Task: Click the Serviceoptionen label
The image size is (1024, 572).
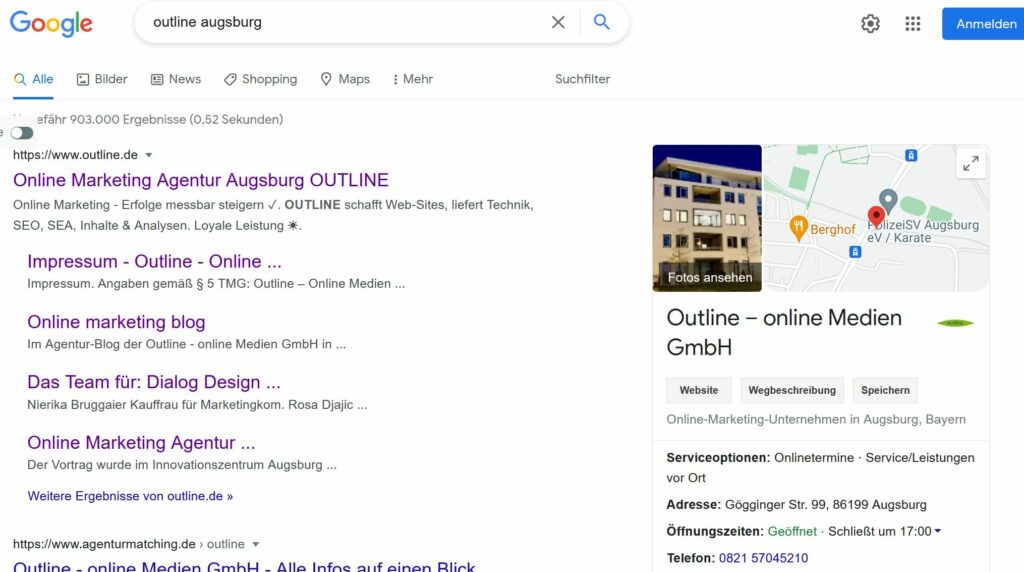Action: (x=718, y=458)
